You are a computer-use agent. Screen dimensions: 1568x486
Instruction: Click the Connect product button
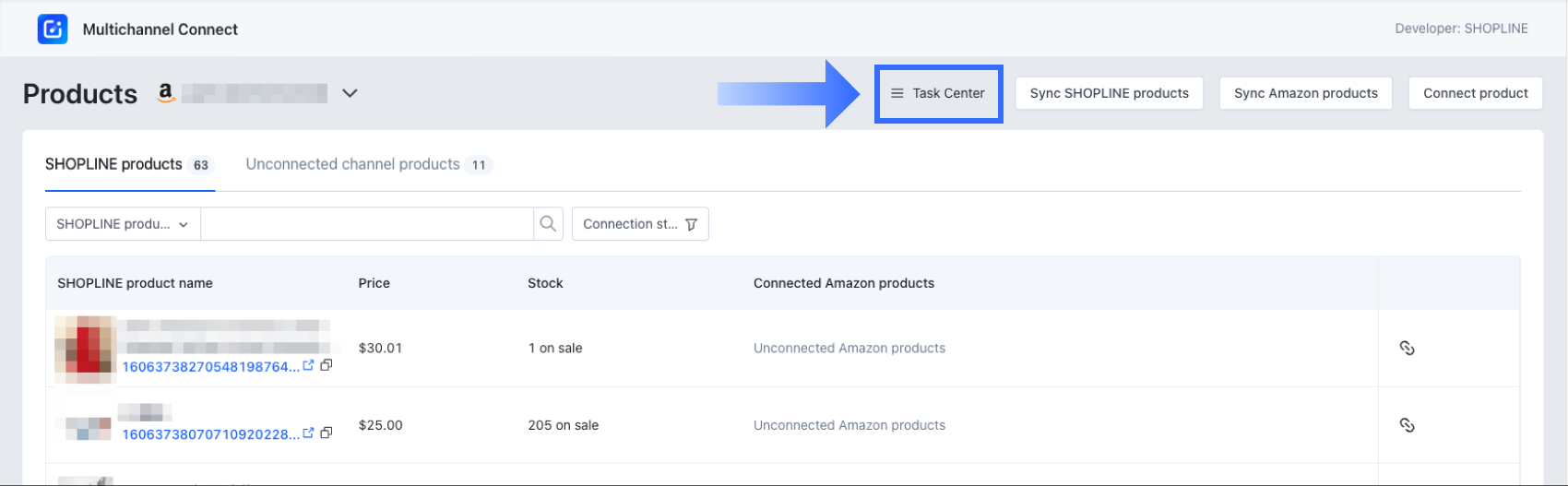pos(1475,93)
